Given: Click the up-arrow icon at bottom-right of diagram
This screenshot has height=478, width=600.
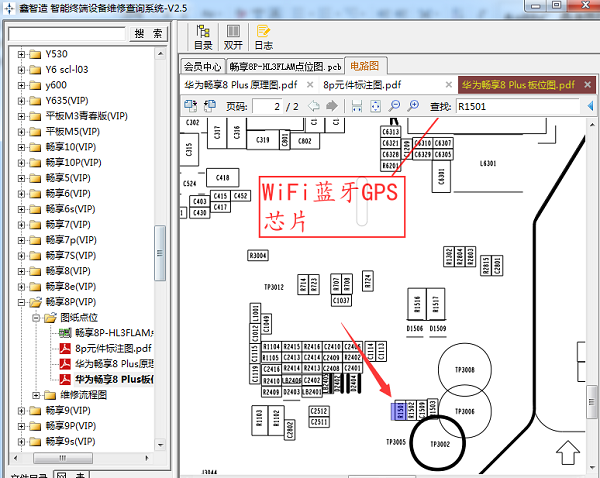Looking at the screenshot, I should [568, 452].
